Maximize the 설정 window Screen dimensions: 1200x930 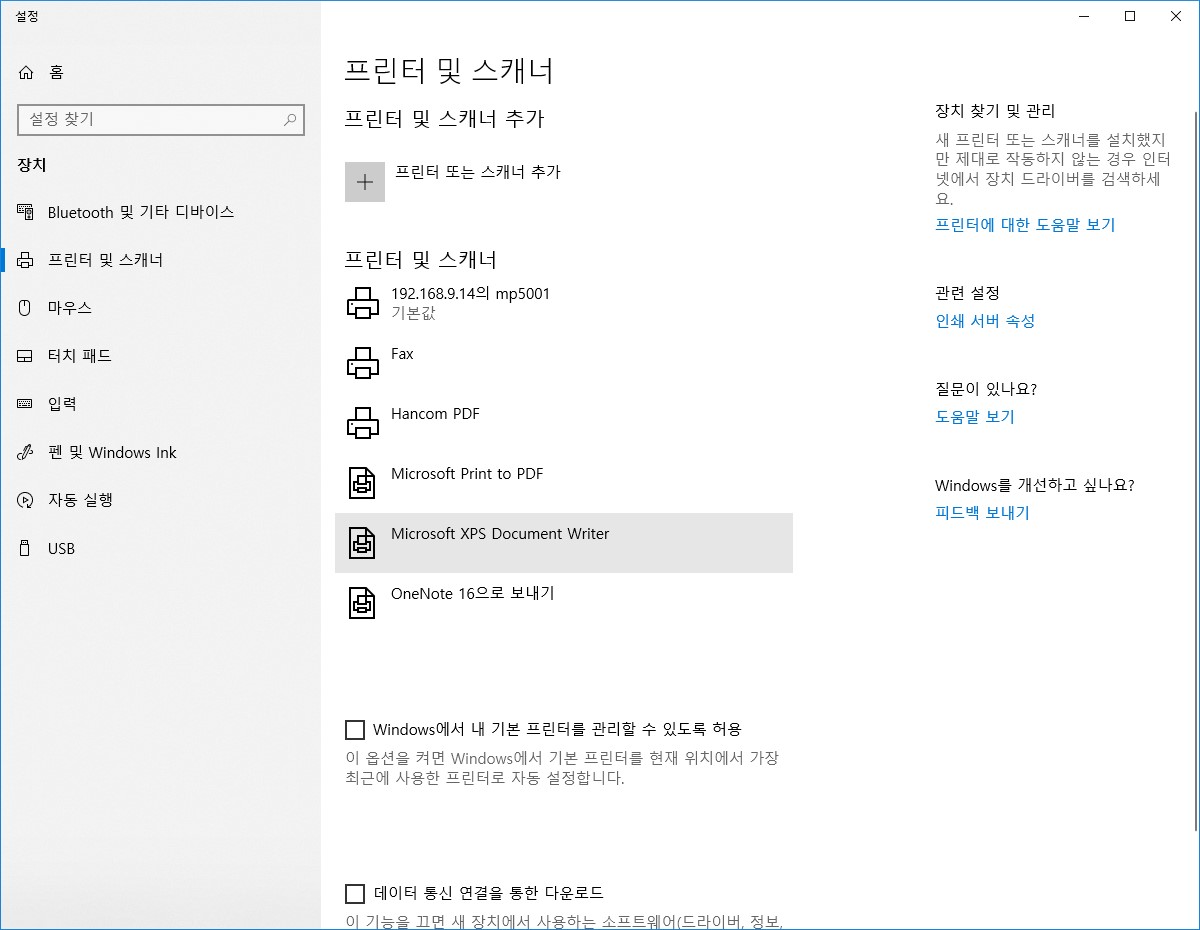(1130, 16)
